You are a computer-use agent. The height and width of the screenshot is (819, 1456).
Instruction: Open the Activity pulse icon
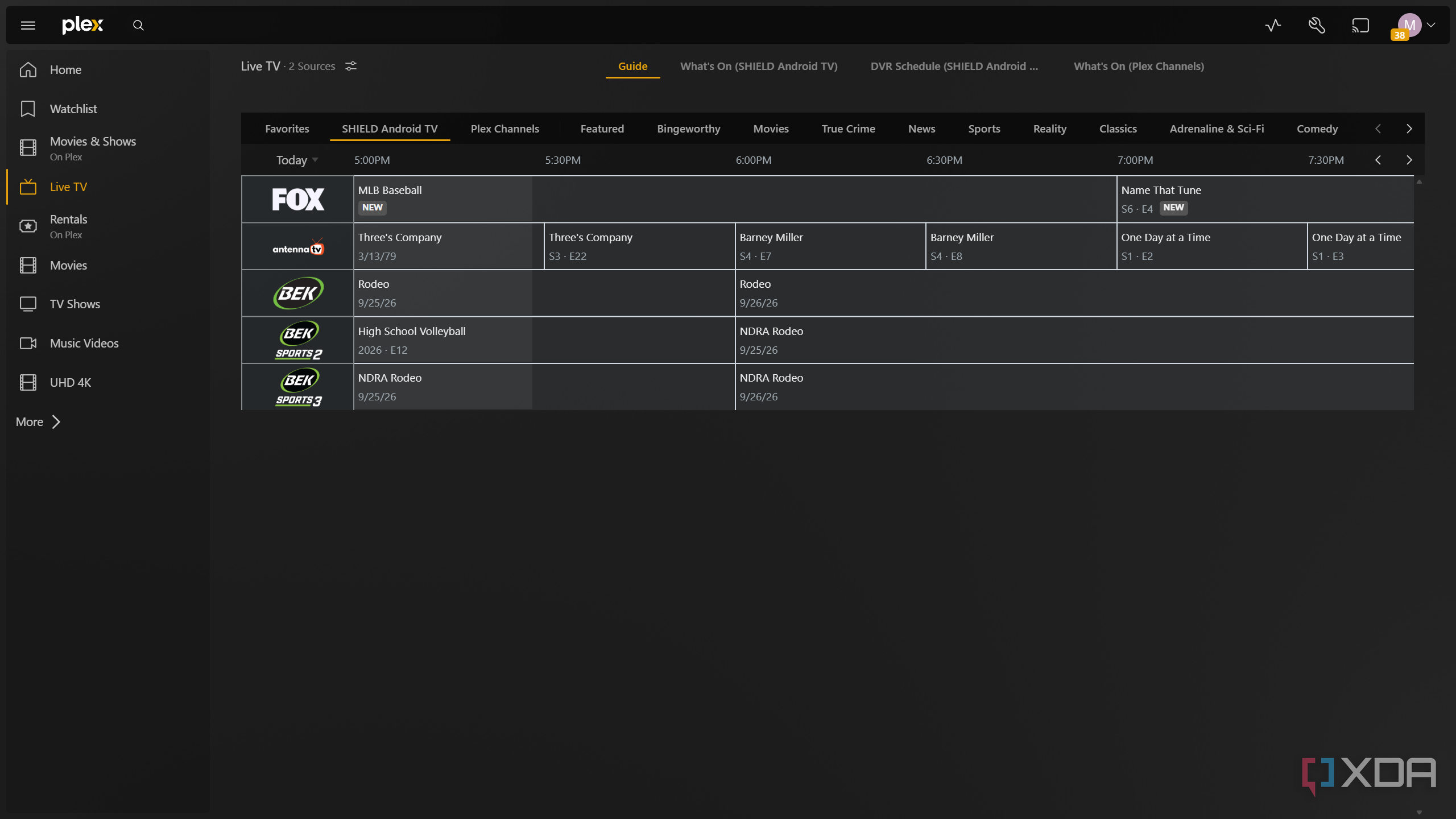pos(1273,25)
